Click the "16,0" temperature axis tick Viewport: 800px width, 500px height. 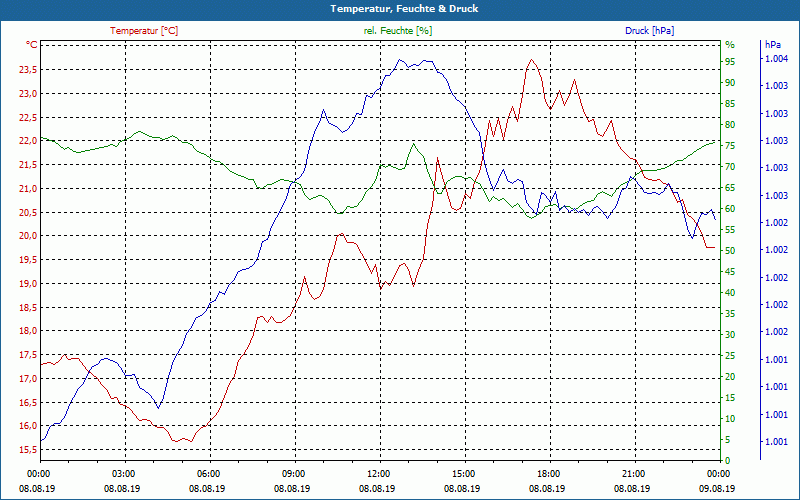pyautogui.click(x=28, y=426)
